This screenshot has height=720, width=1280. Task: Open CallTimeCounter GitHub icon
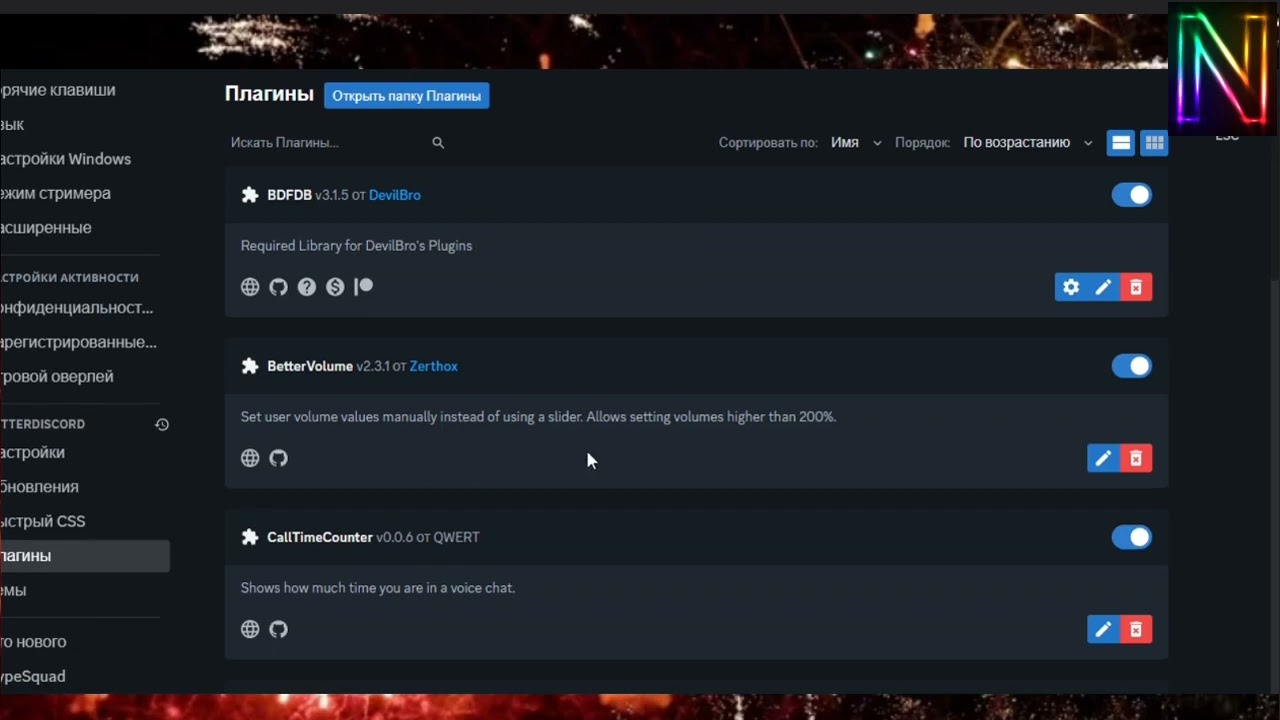pos(279,629)
